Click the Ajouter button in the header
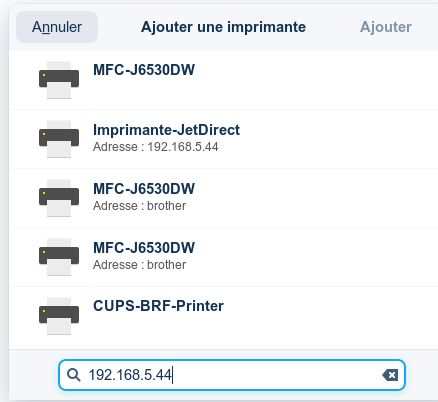Screen dimensions: 438x402 (386, 27)
